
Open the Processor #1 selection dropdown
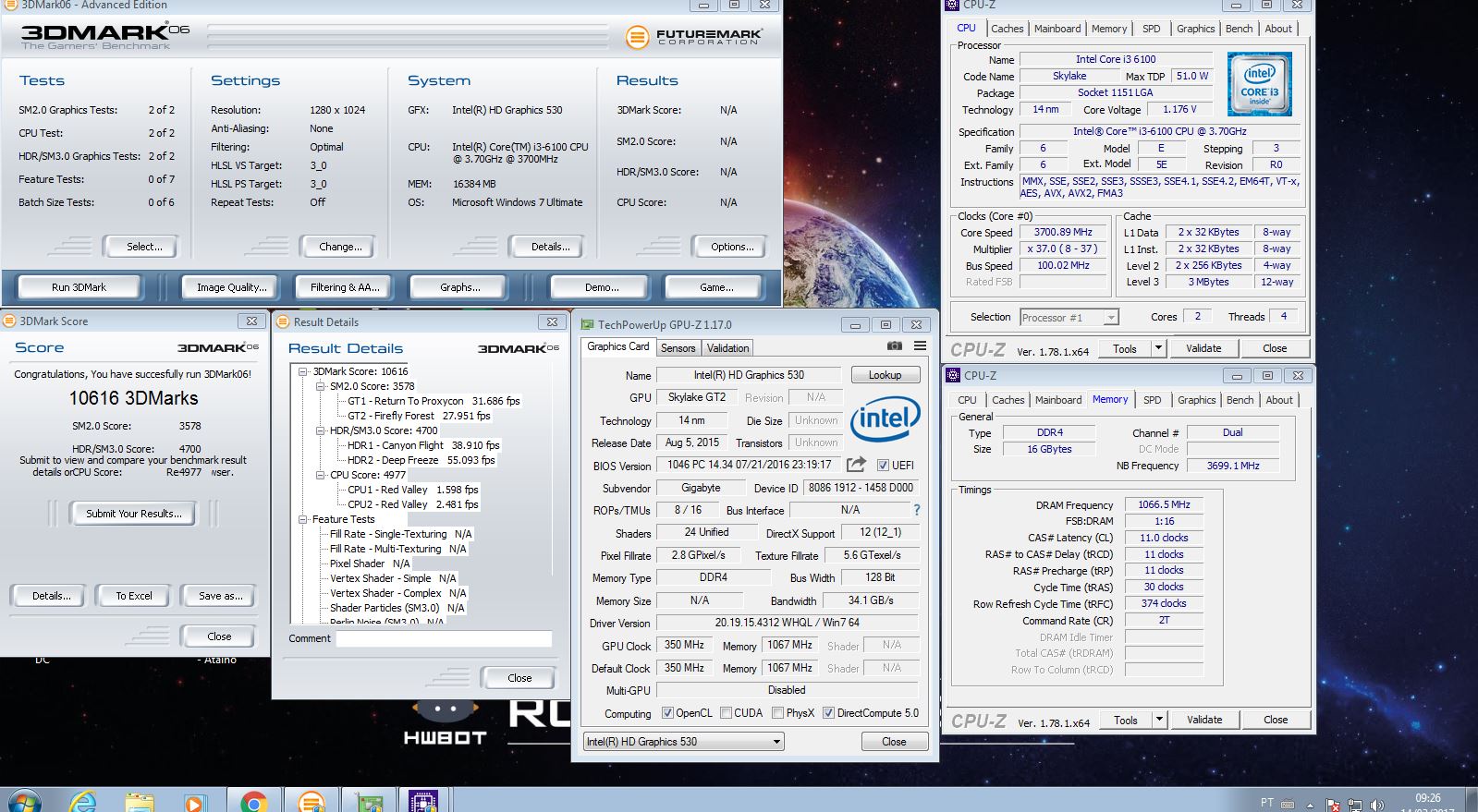click(x=1069, y=317)
